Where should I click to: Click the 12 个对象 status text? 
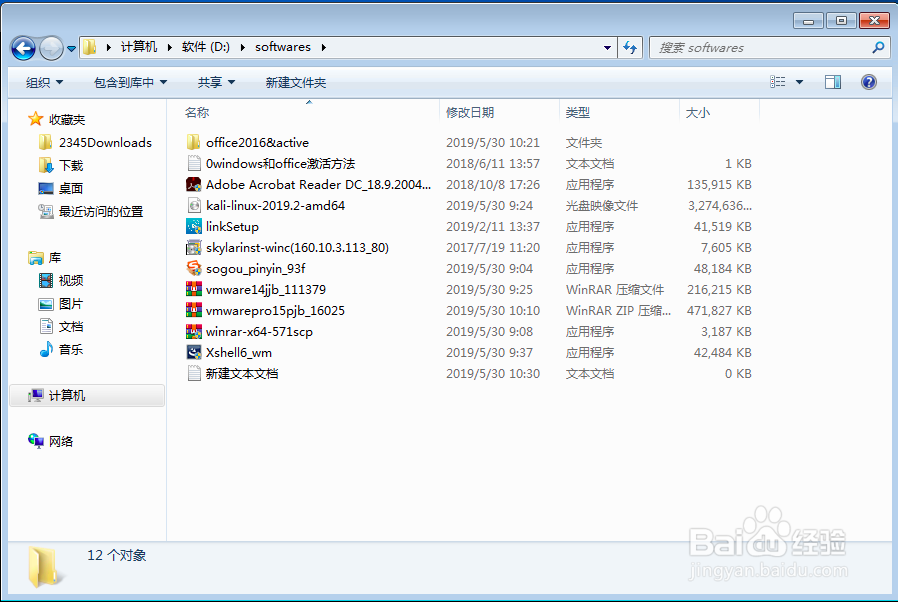pos(116,556)
